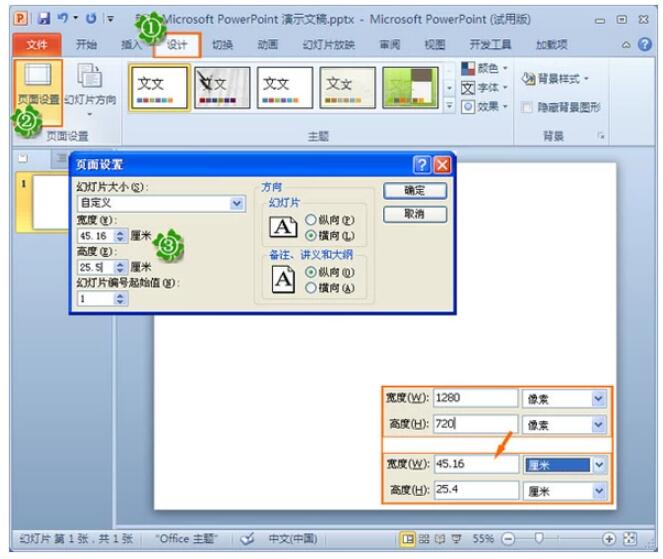
Task: Click the 宽度 value field showing 45.16
Action: pos(96,236)
